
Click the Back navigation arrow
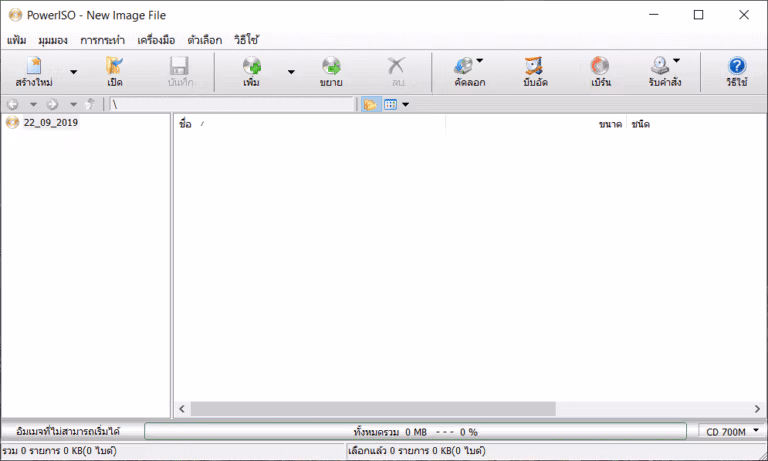pos(13,104)
